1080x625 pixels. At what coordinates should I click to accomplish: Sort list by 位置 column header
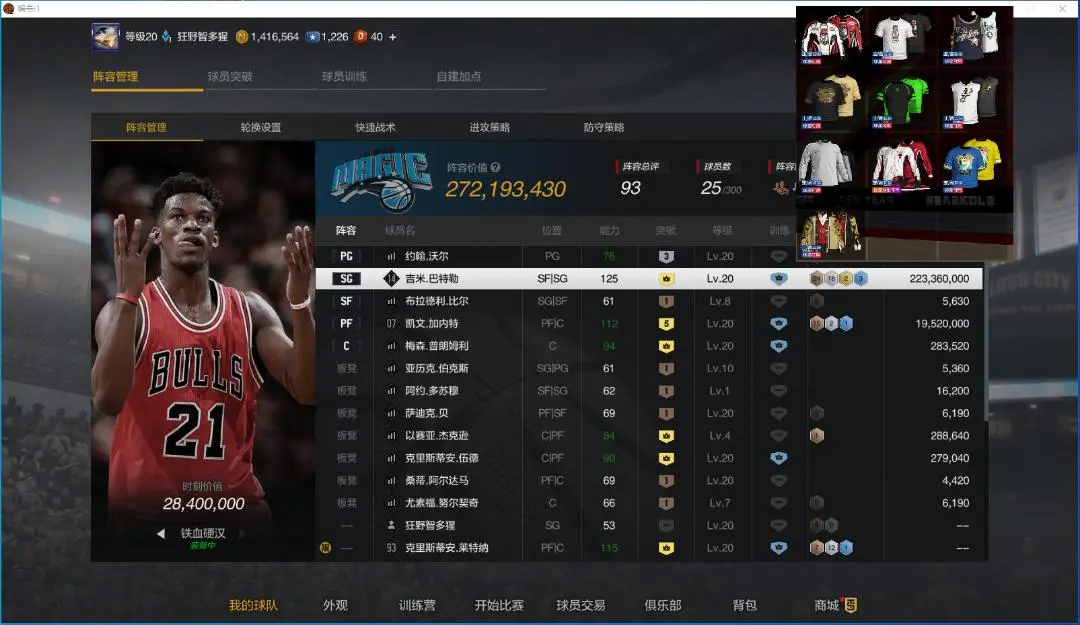pos(552,230)
